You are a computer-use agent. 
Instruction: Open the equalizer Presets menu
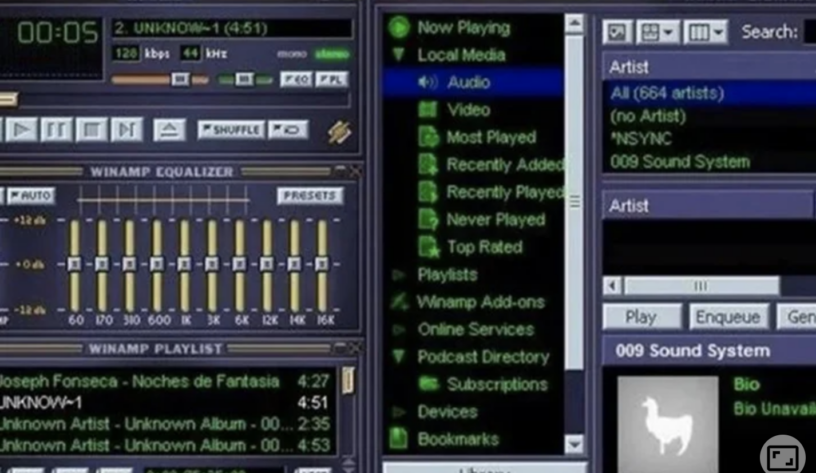click(x=309, y=195)
